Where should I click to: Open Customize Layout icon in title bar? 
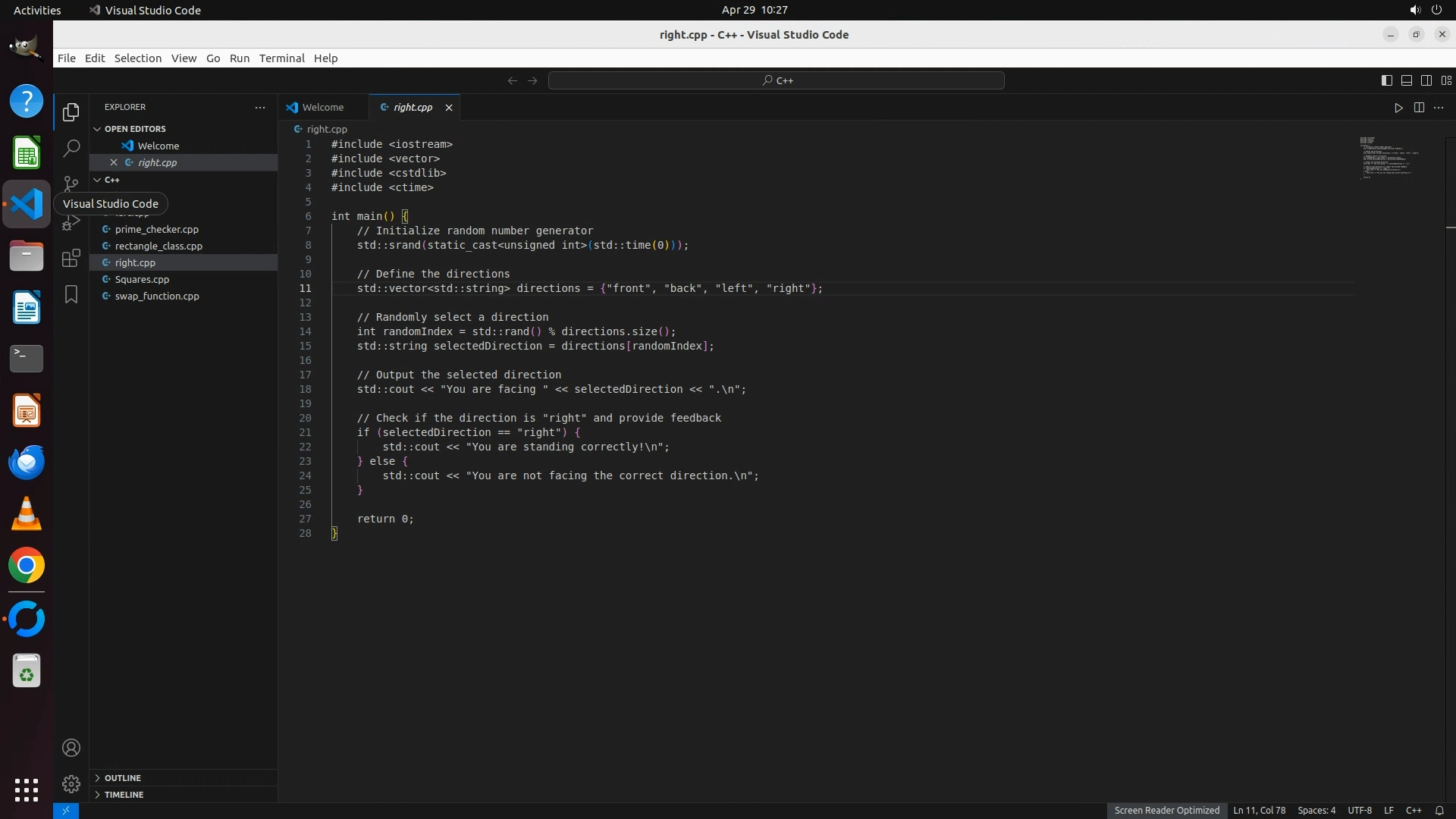click(x=1446, y=80)
